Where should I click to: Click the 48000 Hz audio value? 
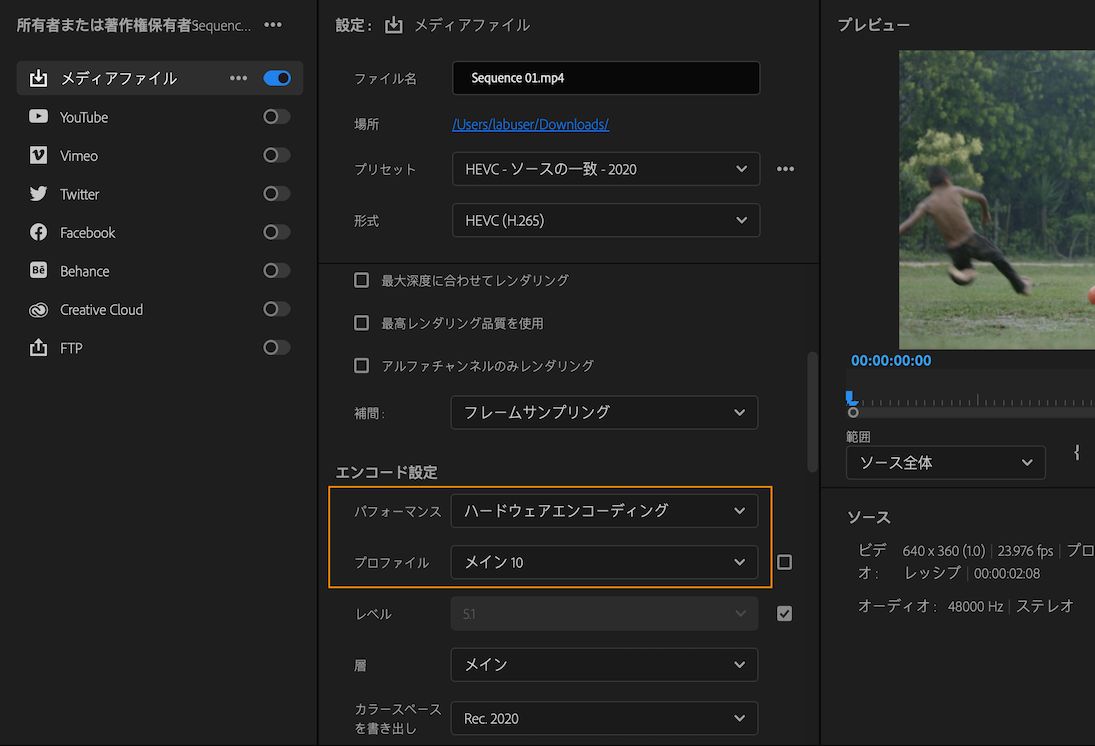pos(975,606)
